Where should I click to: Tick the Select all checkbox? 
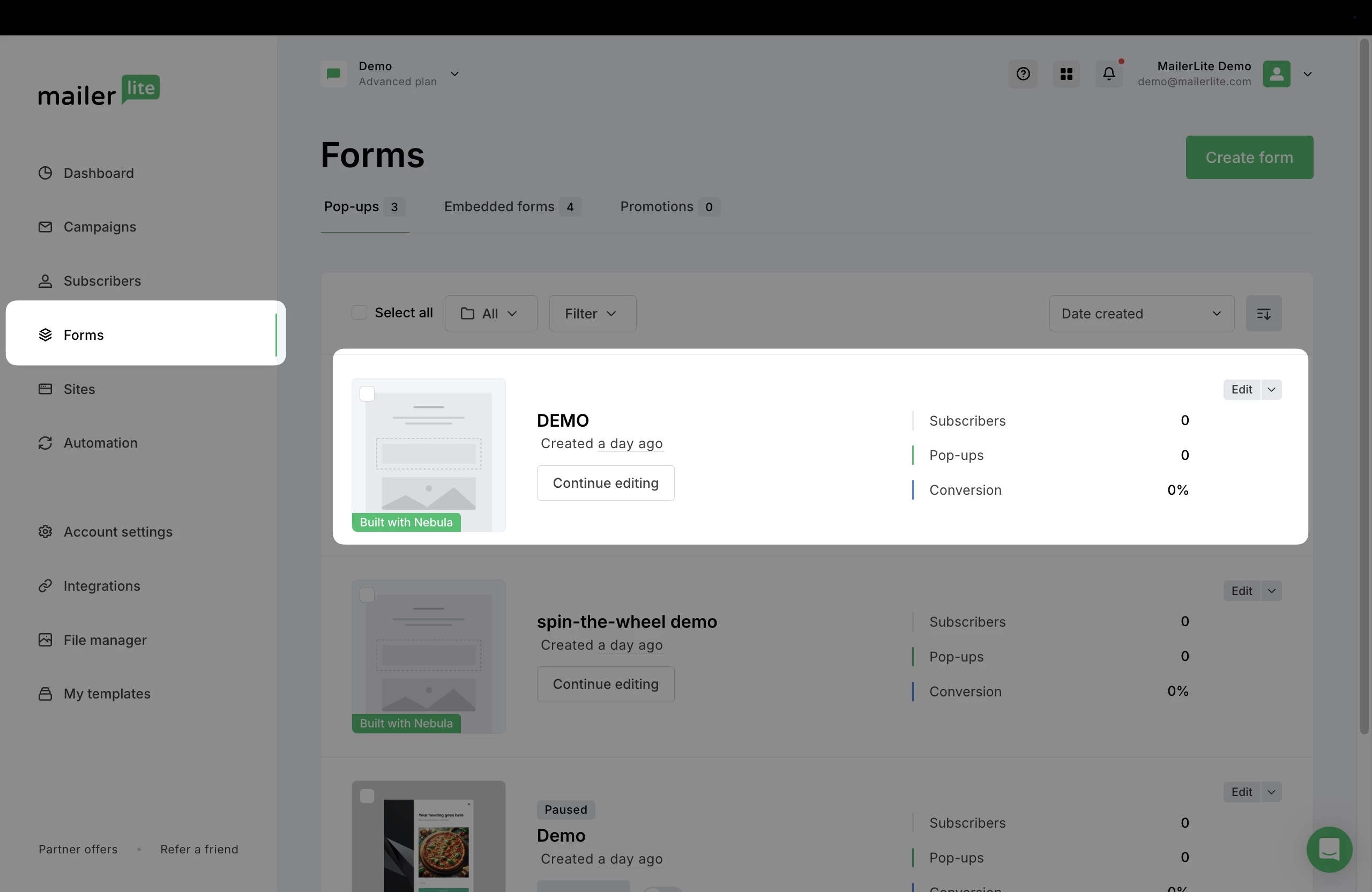(359, 313)
